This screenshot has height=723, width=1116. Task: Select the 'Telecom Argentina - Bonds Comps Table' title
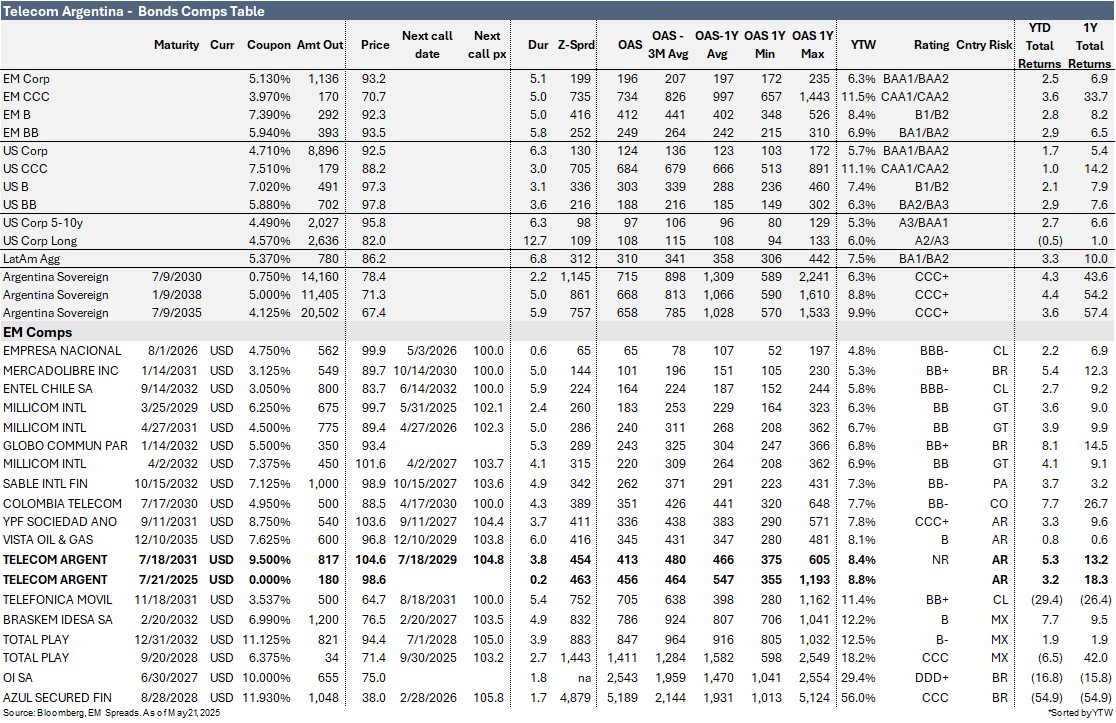(x=134, y=11)
